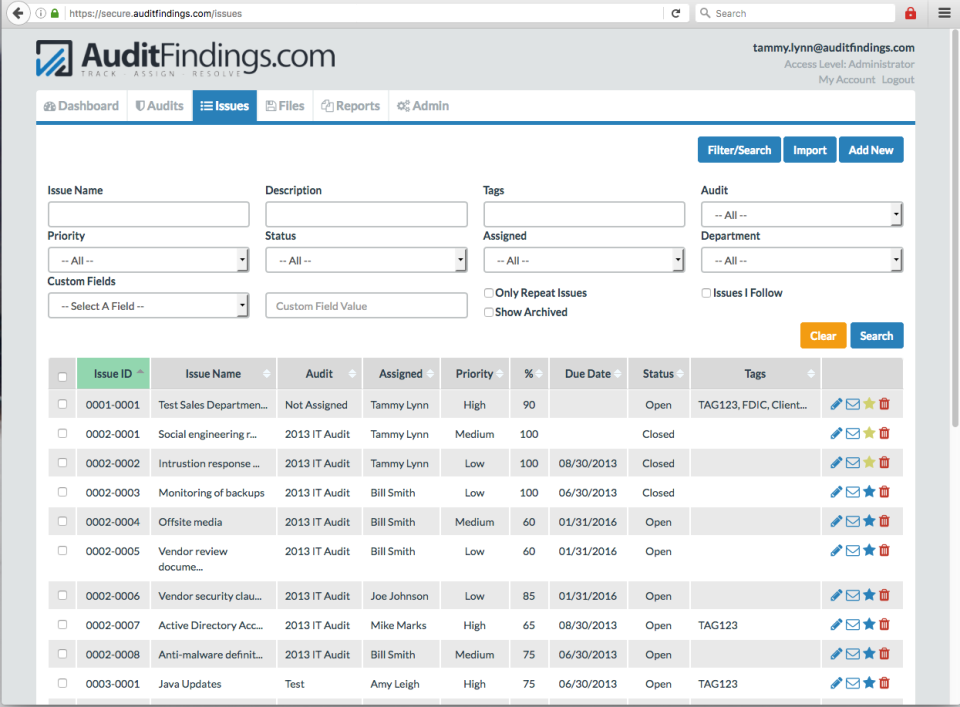Viewport: 960px width, 707px height.
Task: Check Show Archived
Action: pyautogui.click(x=489, y=312)
